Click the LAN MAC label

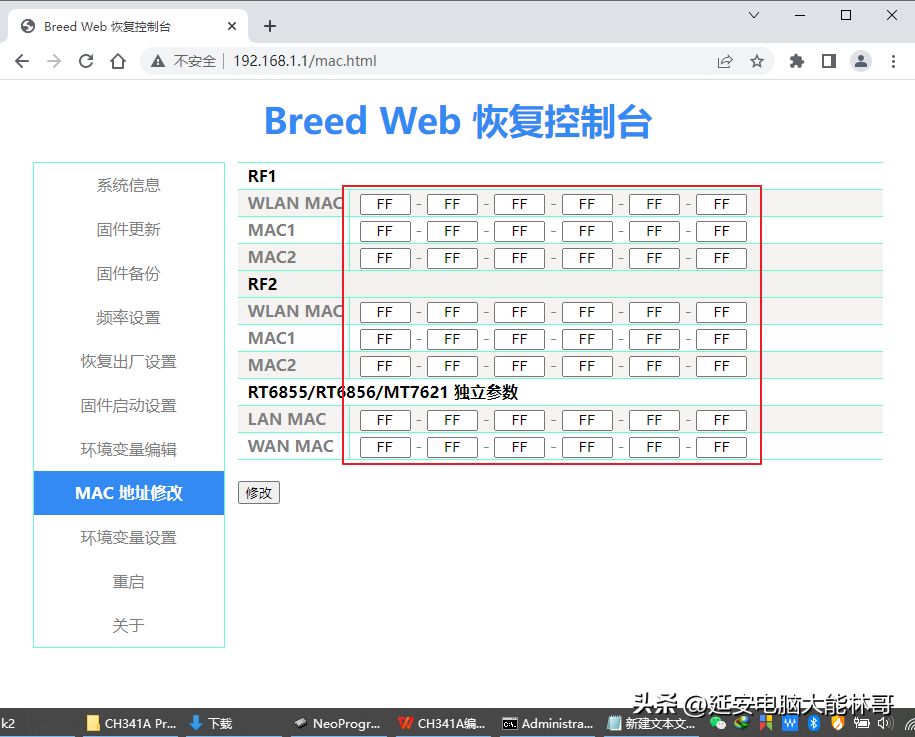pyautogui.click(x=287, y=419)
